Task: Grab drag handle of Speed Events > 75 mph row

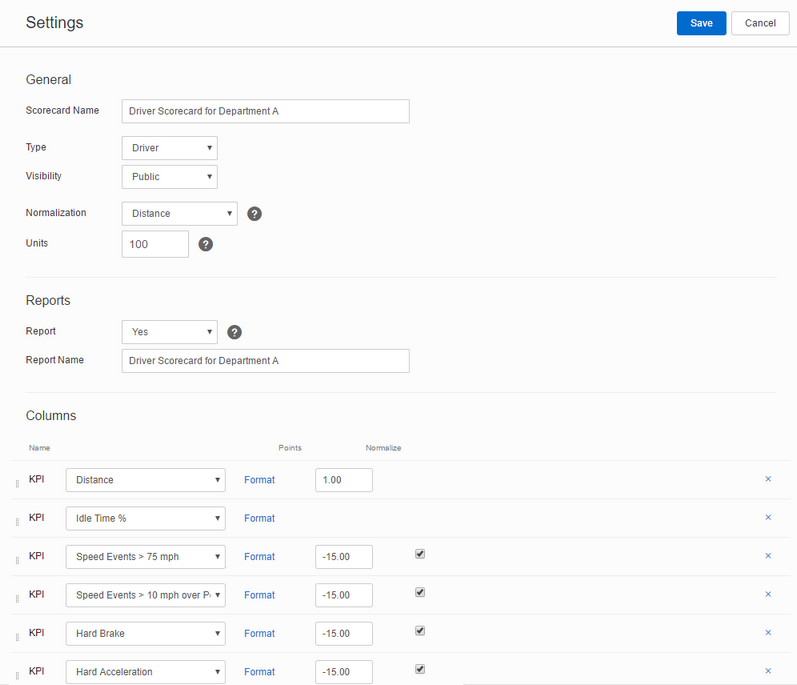Action: click(x=17, y=560)
